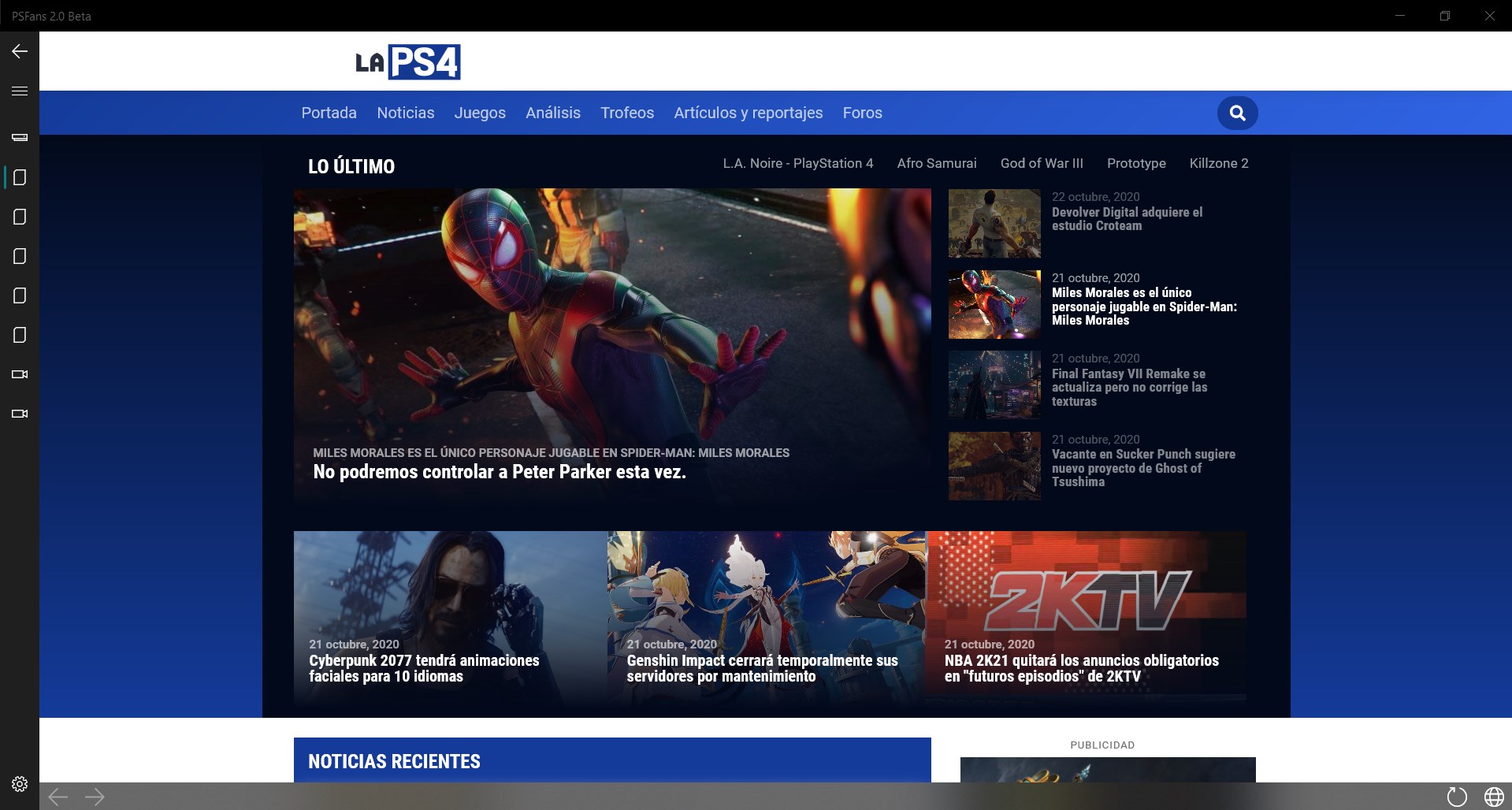Select the console icon in the sidebar
The width and height of the screenshot is (1512, 810).
20,137
